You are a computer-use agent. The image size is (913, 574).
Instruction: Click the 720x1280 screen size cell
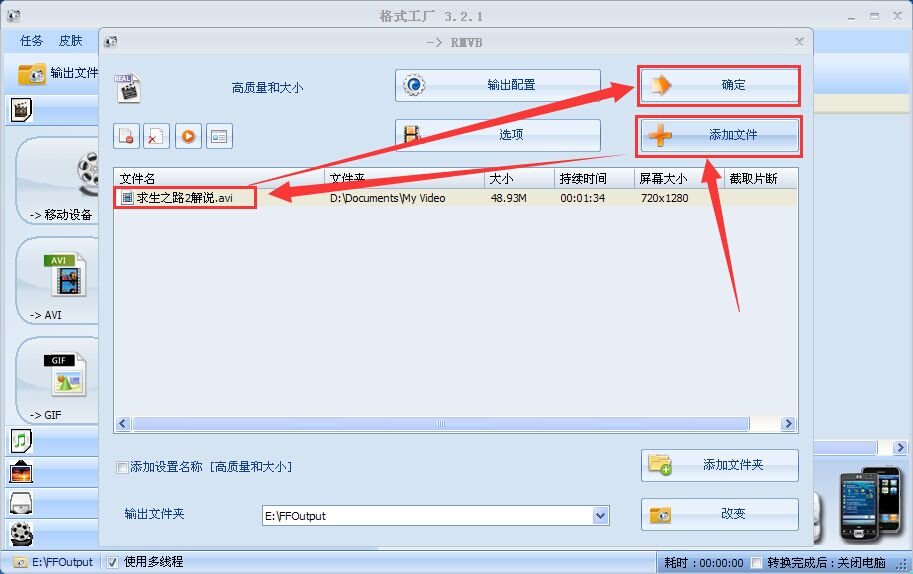(x=664, y=199)
